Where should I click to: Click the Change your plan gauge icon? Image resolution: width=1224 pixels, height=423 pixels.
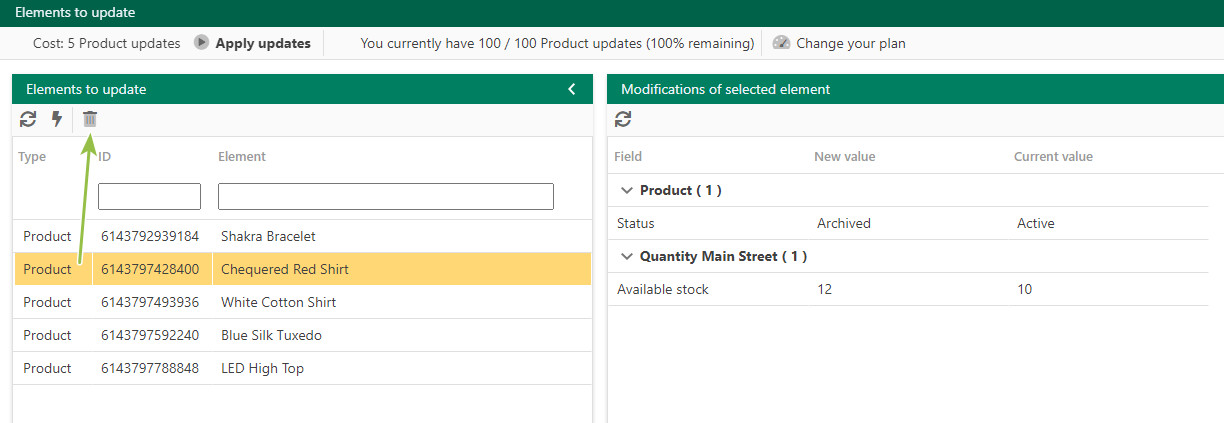[x=781, y=43]
